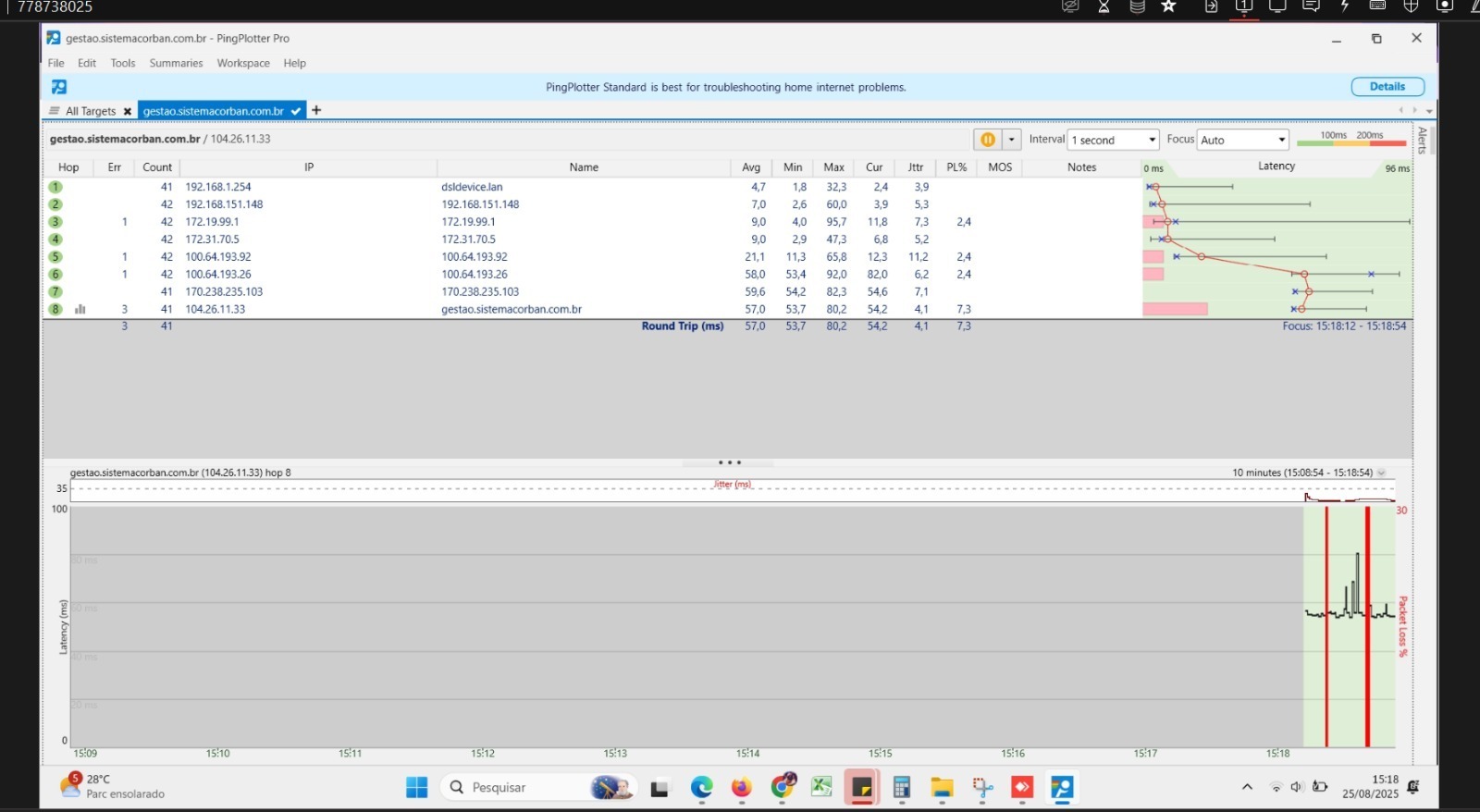Click the taskbar Pesquisar search box
The image size is (1480, 812).
(539, 787)
